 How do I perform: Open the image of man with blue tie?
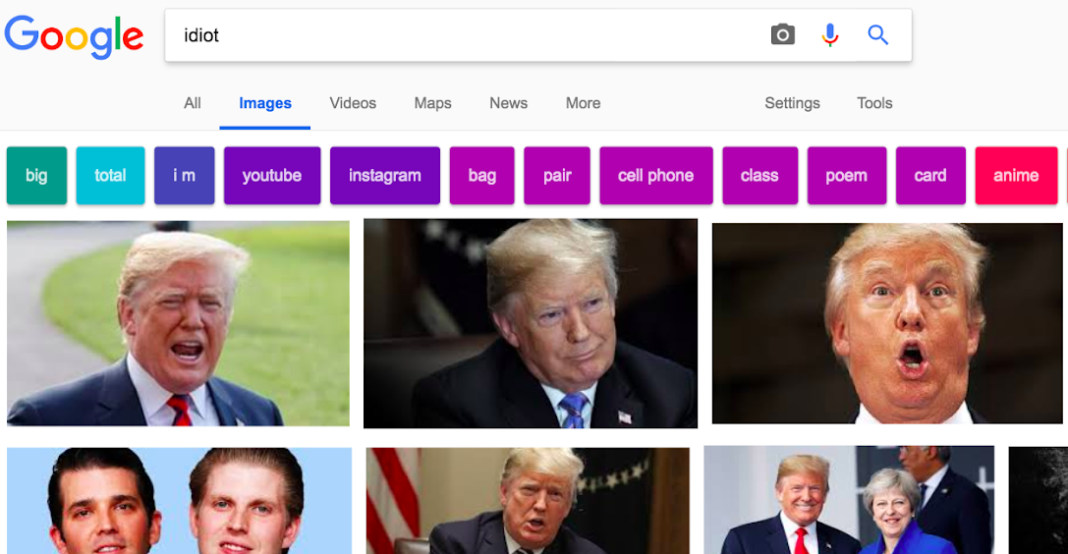pos(530,323)
